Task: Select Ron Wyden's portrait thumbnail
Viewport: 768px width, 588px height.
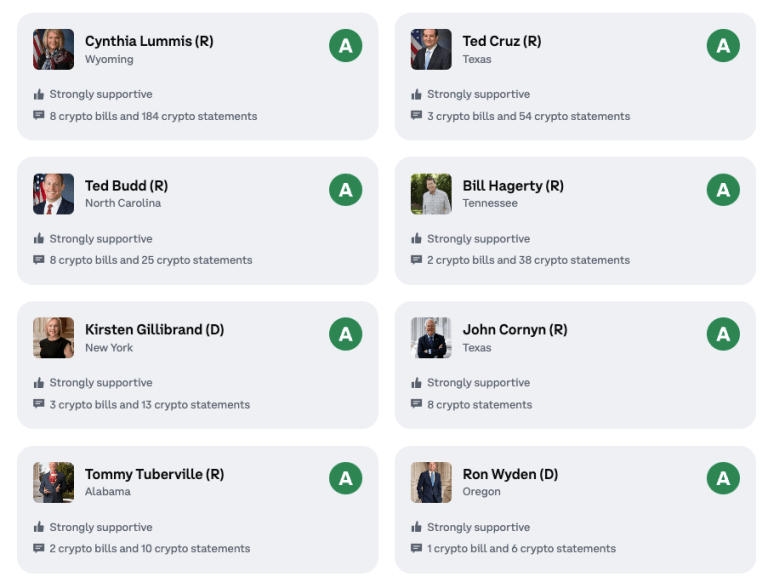Action: [x=431, y=482]
